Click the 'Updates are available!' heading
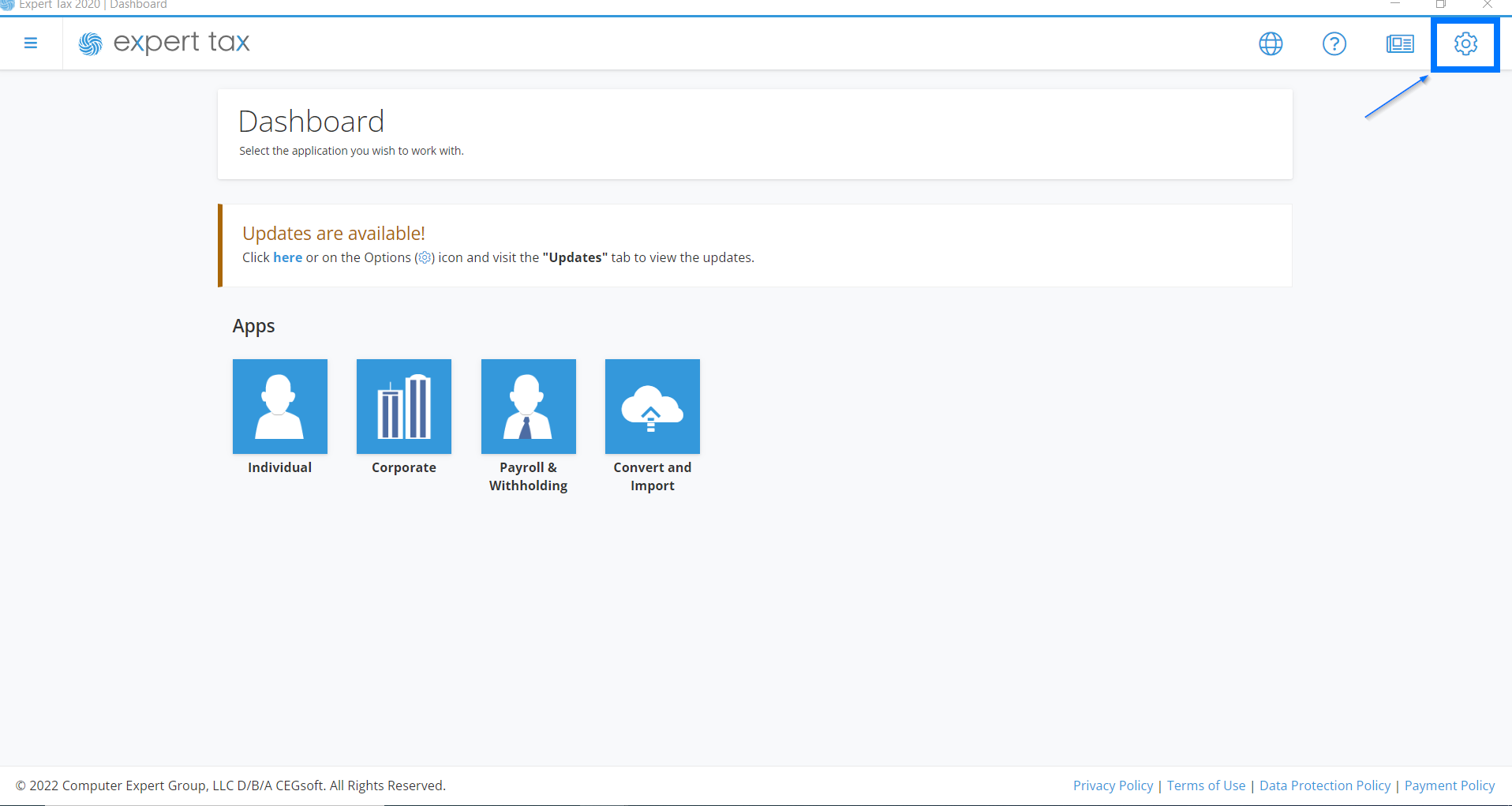Screen dimensions: 1512x806 (x=334, y=234)
